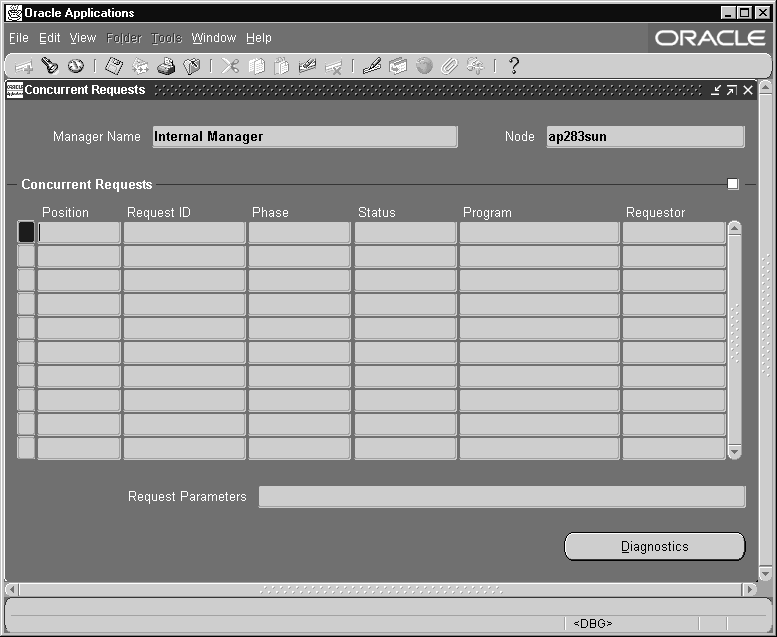
Task: Click the horizontal scrollbar dotted thumb
Action: coord(381,589)
